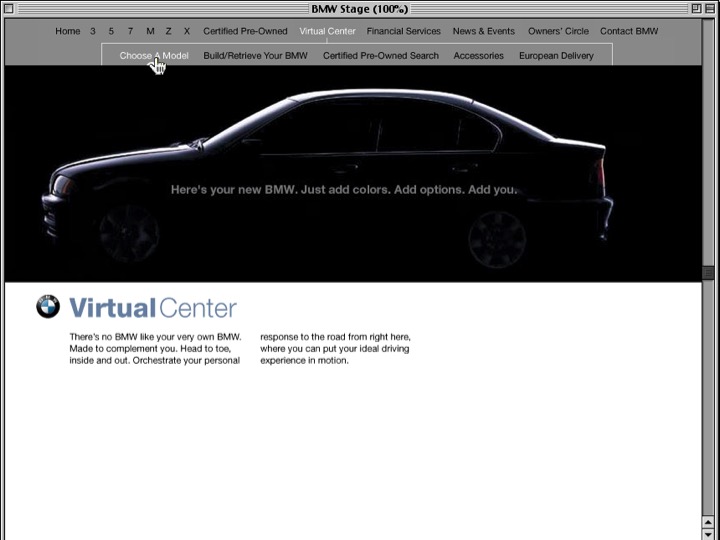Select European Delivery in the submenu
This screenshot has height=540, width=720.
(556, 56)
